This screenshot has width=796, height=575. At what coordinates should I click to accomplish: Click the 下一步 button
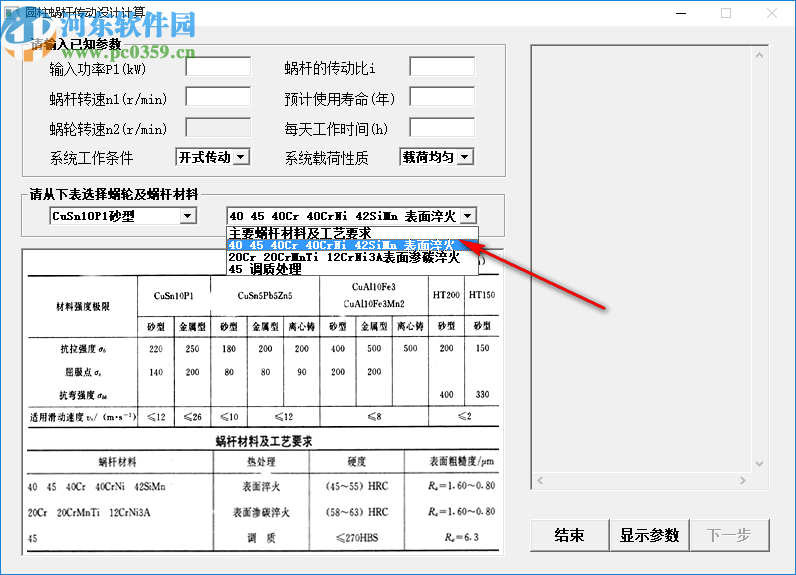(729, 535)
